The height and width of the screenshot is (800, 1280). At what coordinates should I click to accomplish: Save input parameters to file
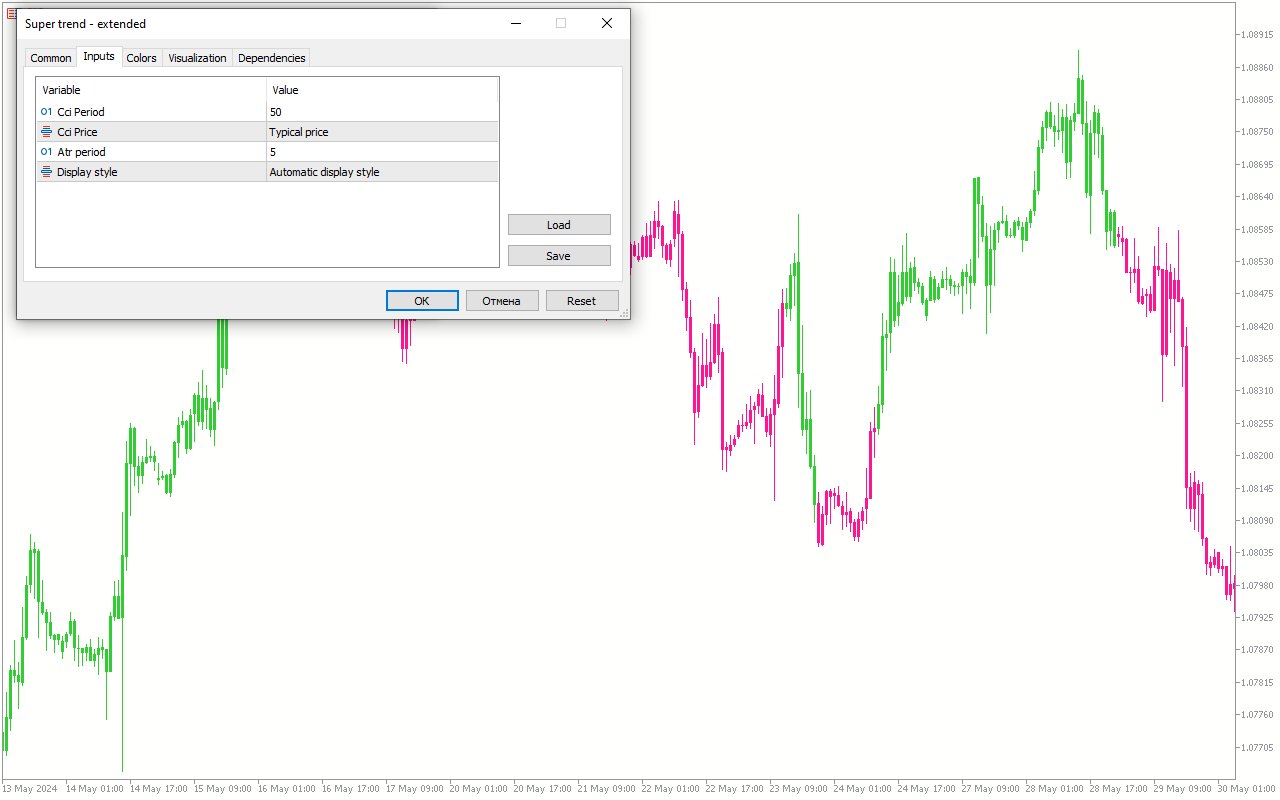click(559, 256)
